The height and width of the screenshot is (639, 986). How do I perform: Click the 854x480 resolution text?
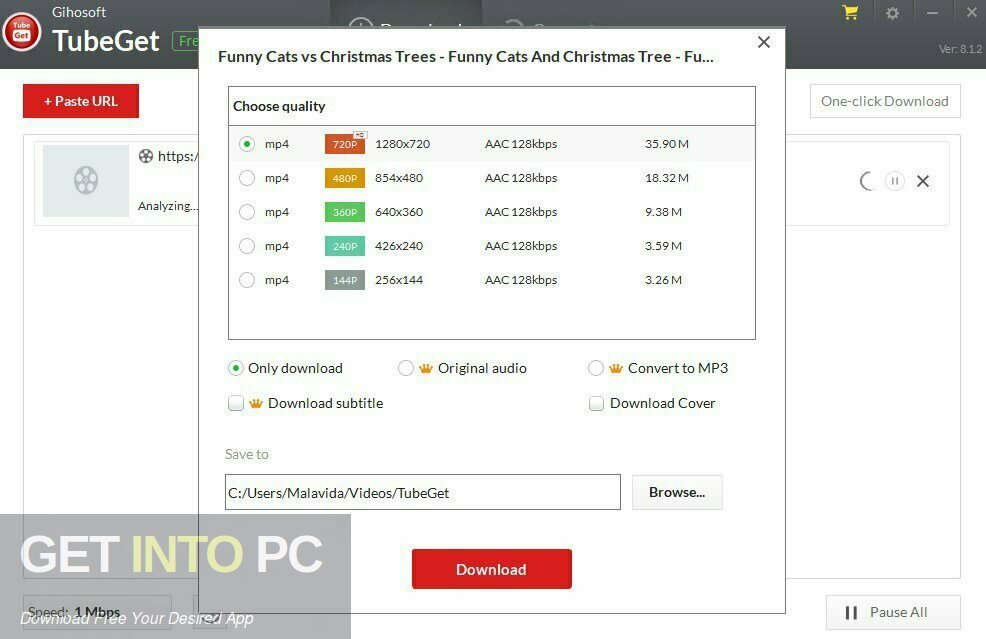[x=399, y=178]
